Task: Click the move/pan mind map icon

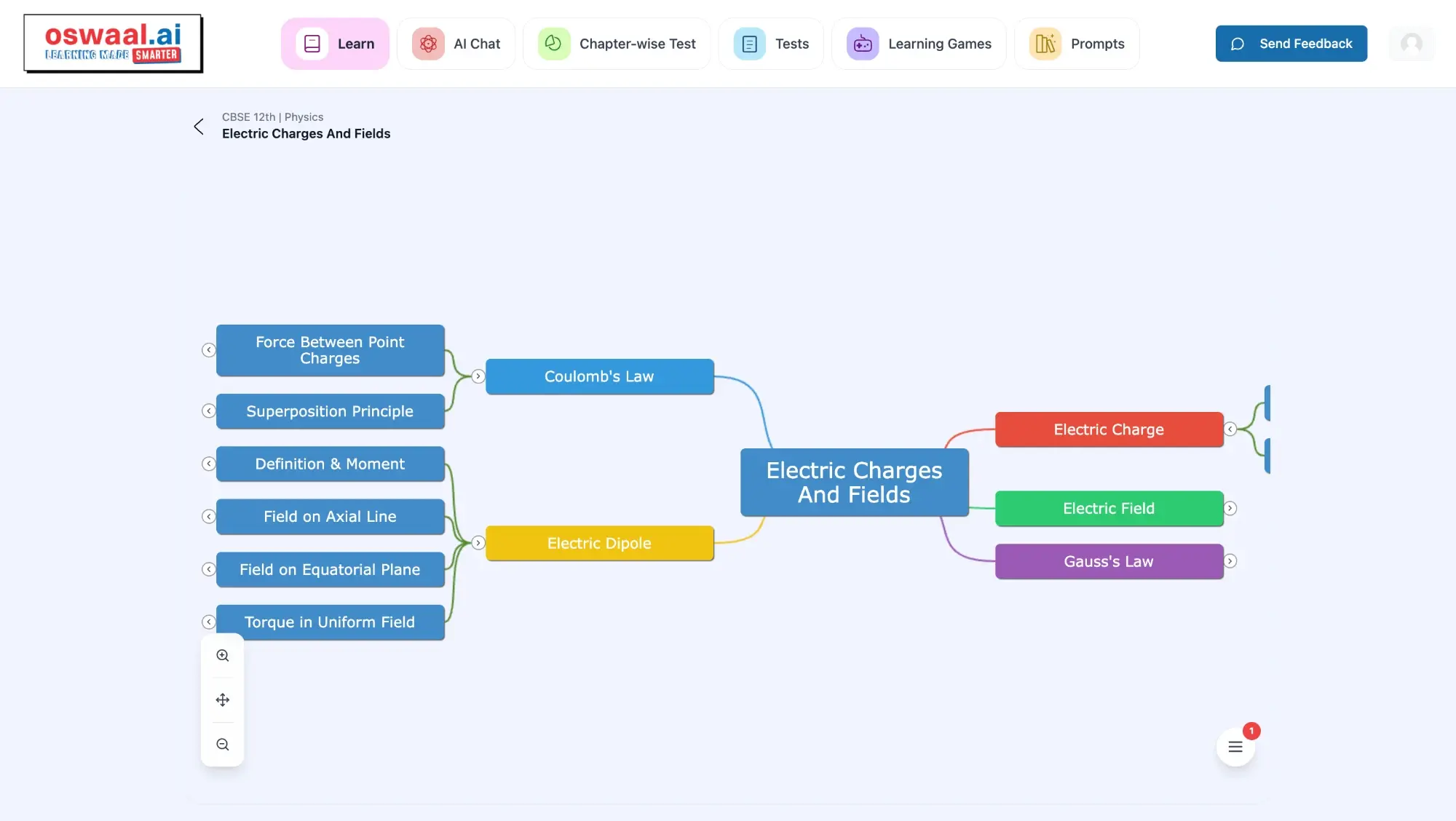Action: (x=223, y=700)
